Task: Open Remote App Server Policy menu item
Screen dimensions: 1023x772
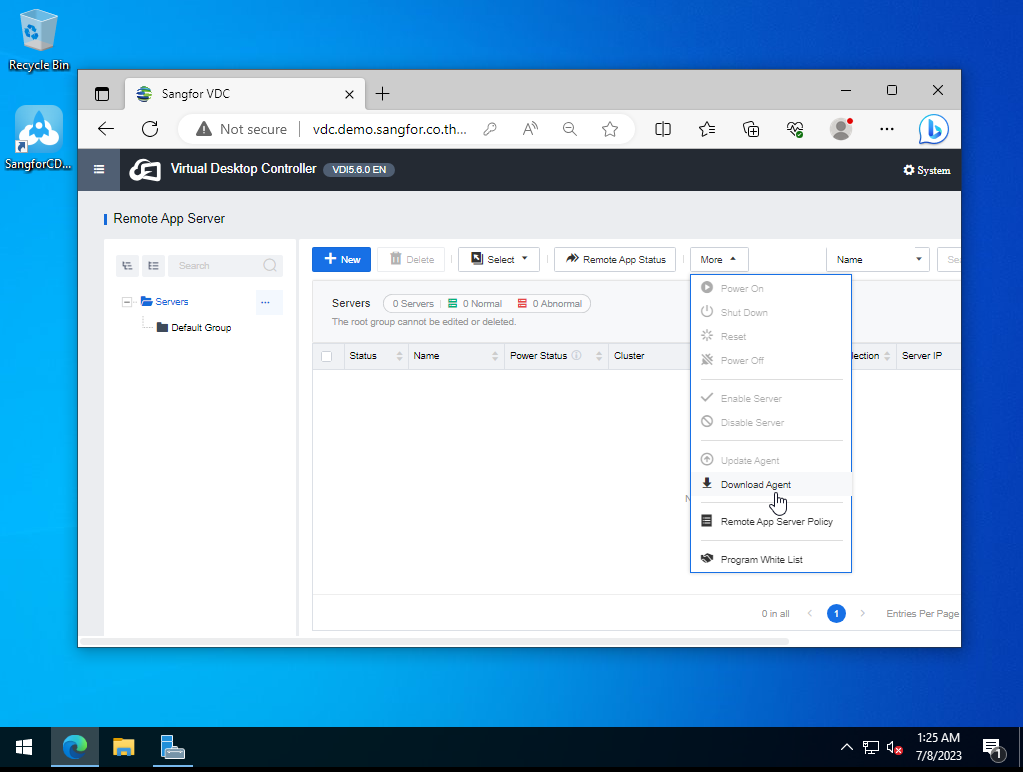Action: click(771, 521)
